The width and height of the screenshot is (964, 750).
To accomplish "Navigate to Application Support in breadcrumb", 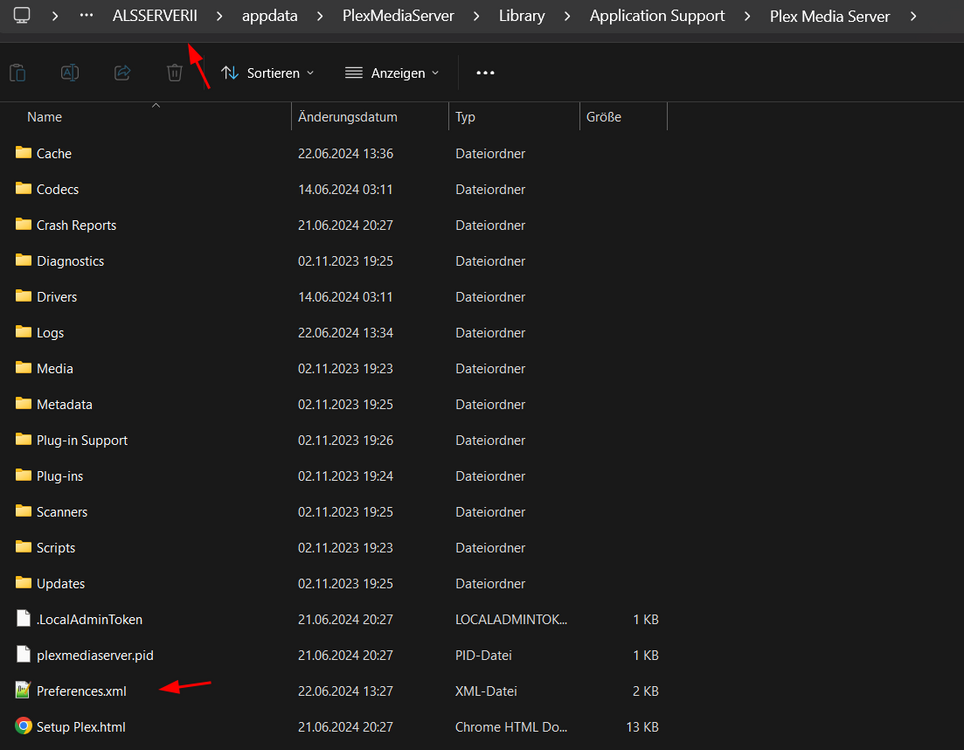I will (x=657, y=16).
